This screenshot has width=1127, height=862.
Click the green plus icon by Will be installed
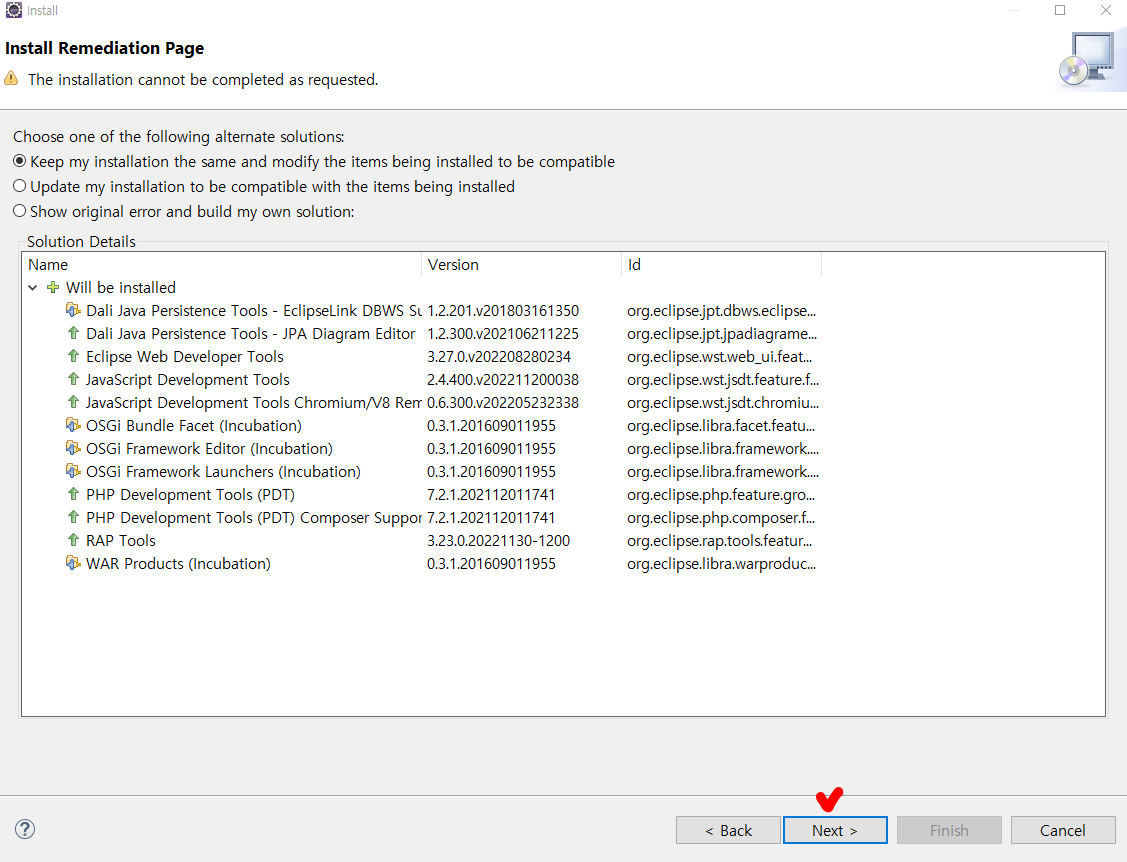(52, 288)
